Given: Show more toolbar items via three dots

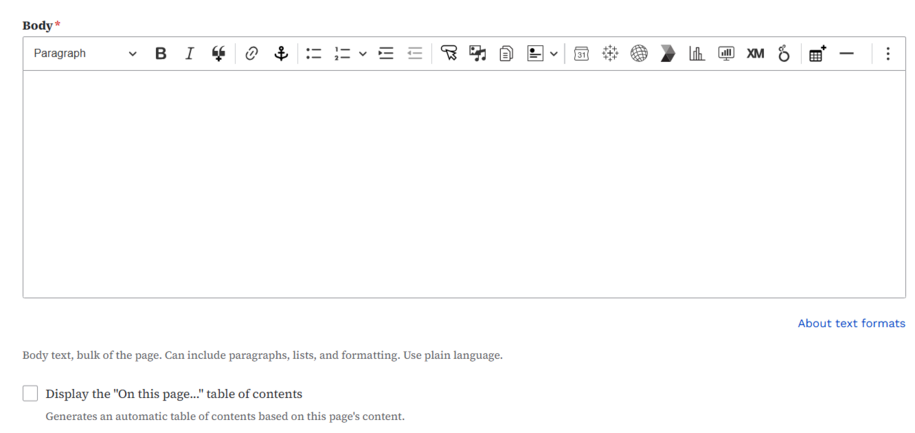Looking at the screenshot, I should pyautogui.click(x=888, y=54).
